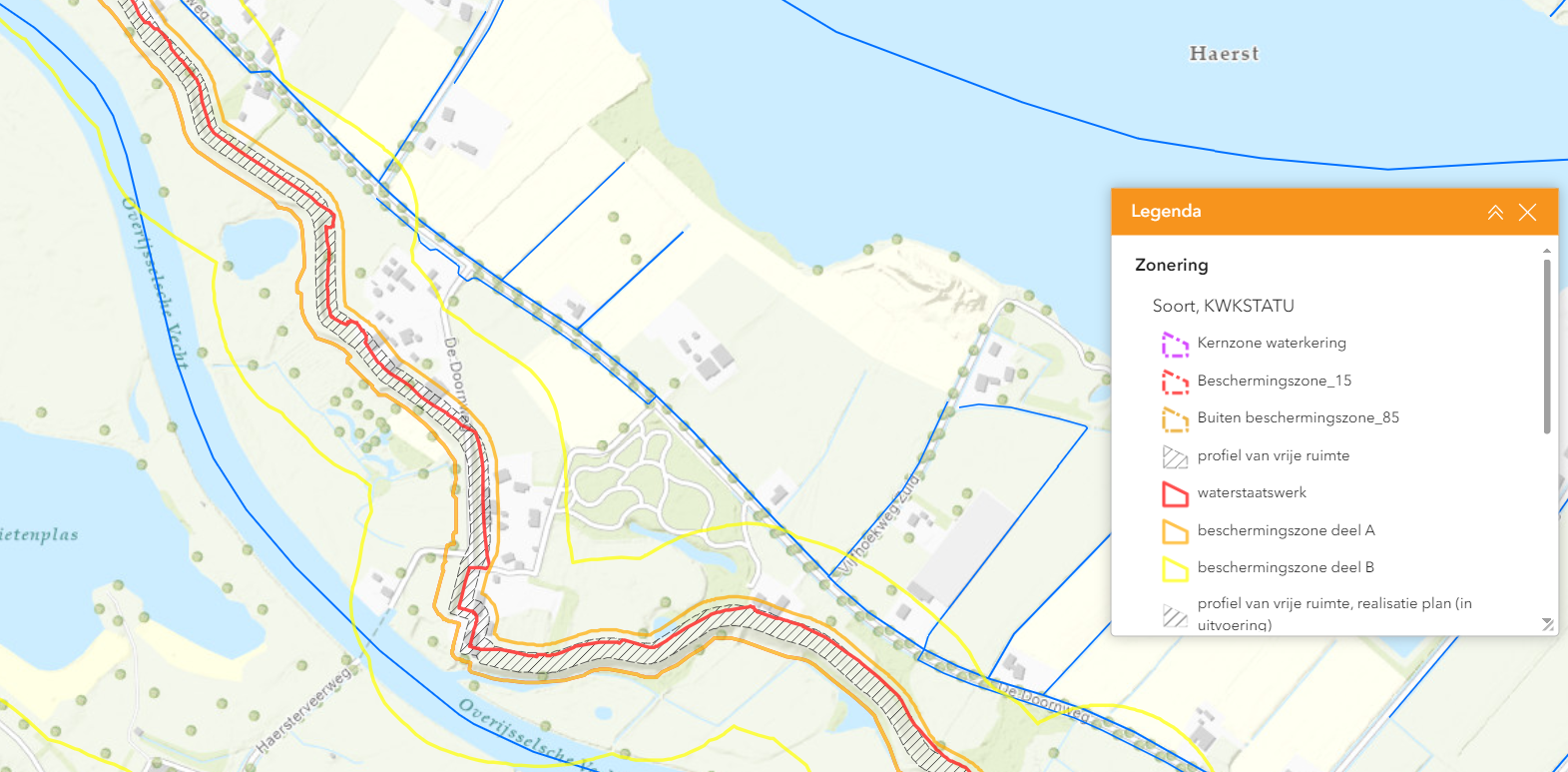This screenshot has width=1568, height=772.
Task: Select the 'profiel van vrije ruimte' legend label
Action: tap(1274, 455)
